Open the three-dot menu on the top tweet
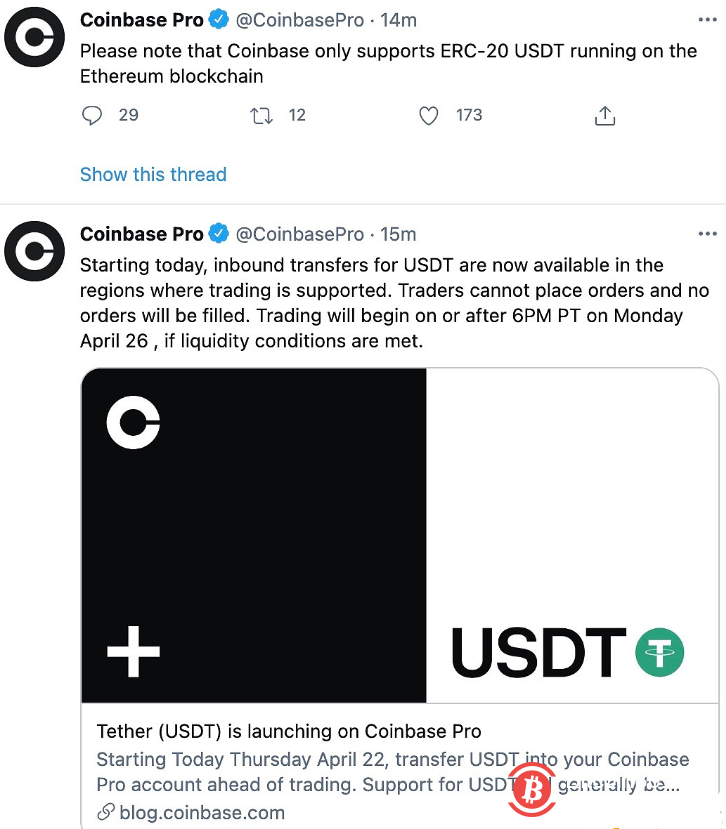The width and height of the screenshot is (726, 829). [x=708, y=19]
